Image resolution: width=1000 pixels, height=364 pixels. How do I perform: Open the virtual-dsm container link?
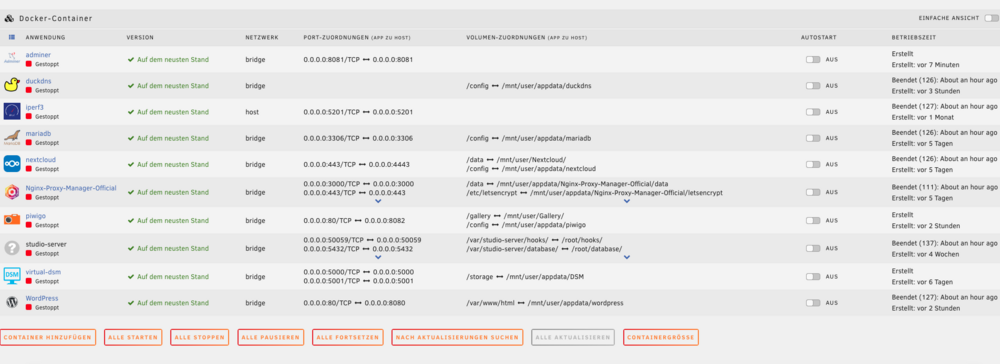coord(43,272)
